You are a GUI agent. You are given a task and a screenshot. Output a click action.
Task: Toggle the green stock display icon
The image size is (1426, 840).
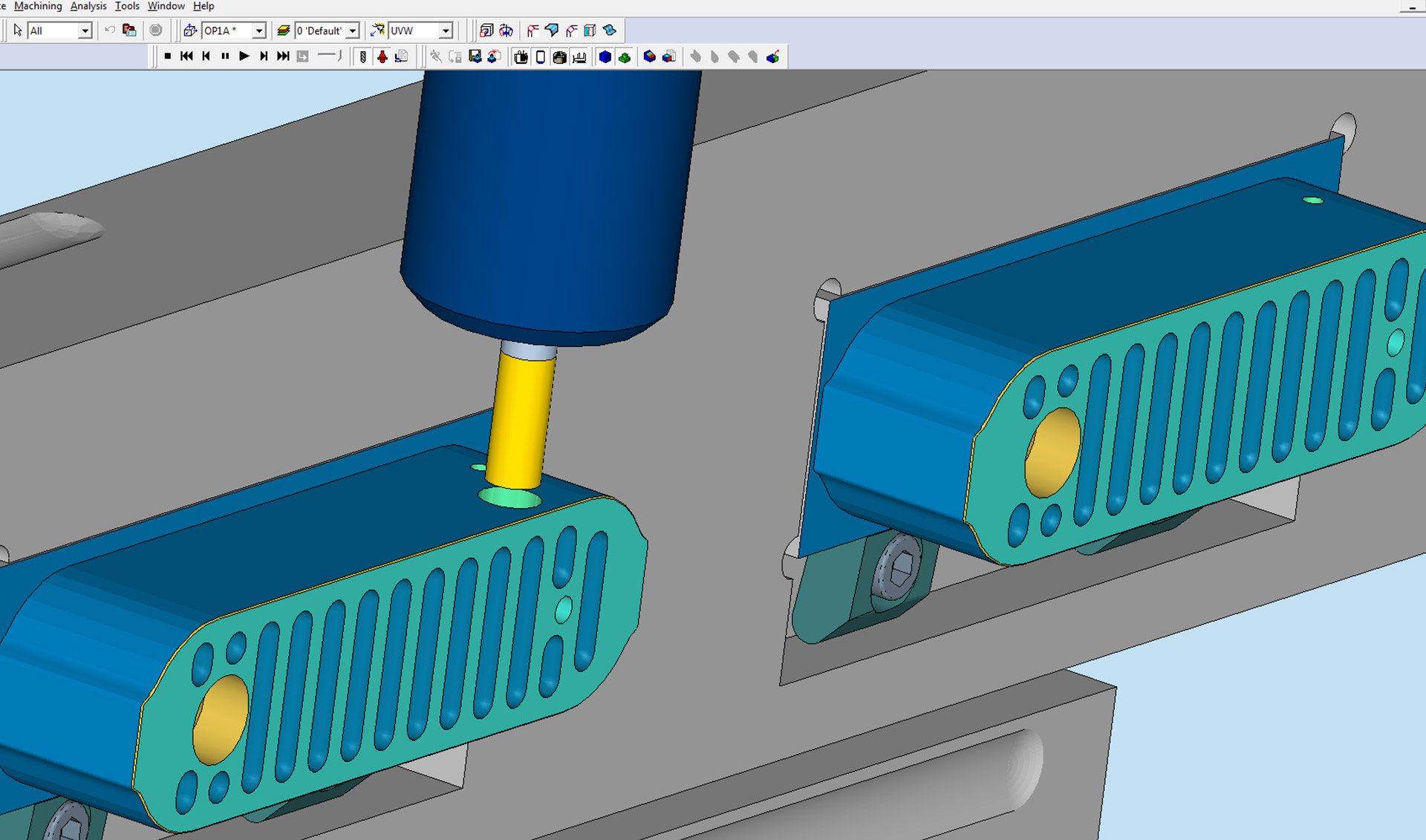pyautogui.click(x=625, y=56)
